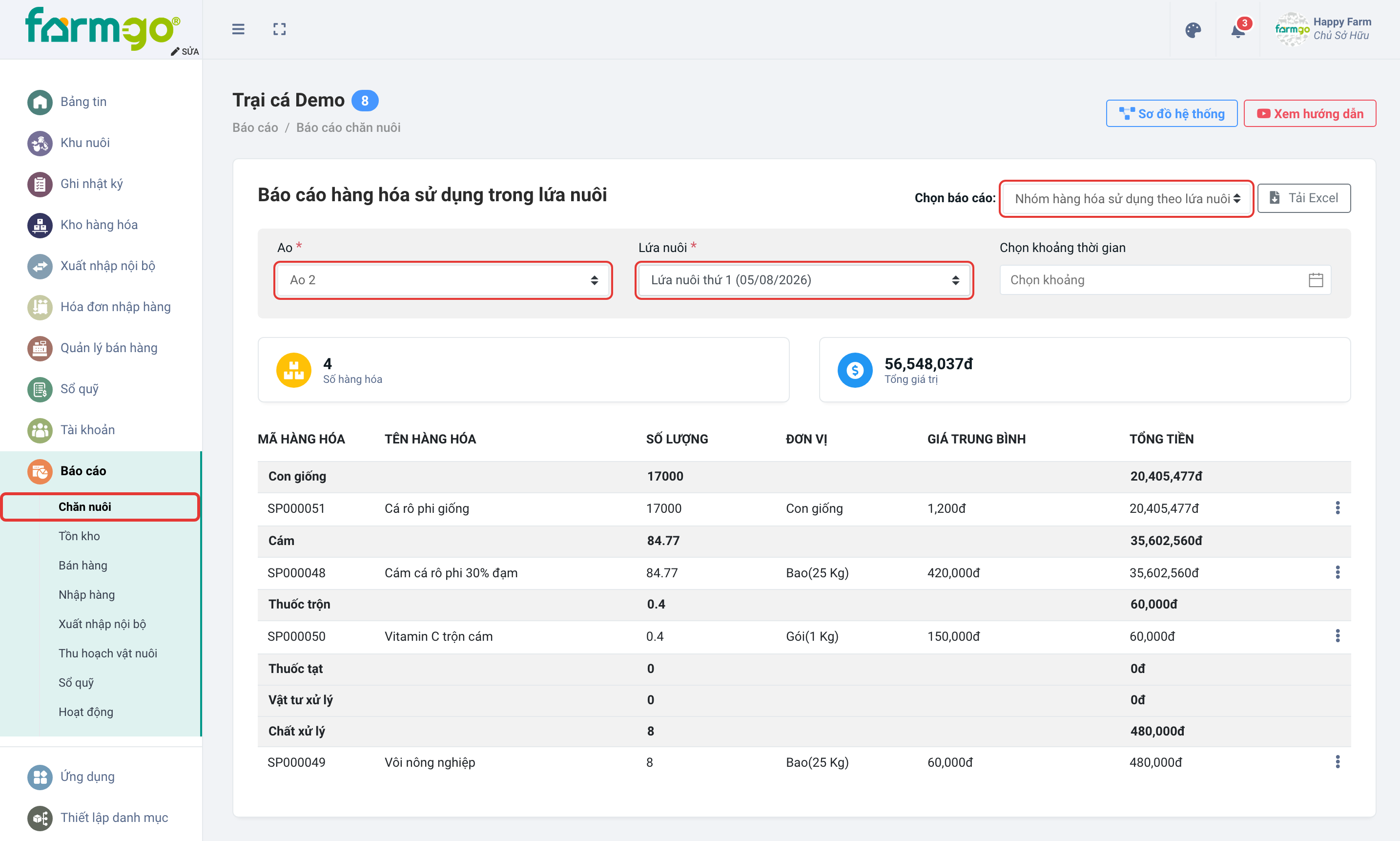1400x841 pixels.
Task: Select Hoạt động report submenu
Action: click(85, 712)
